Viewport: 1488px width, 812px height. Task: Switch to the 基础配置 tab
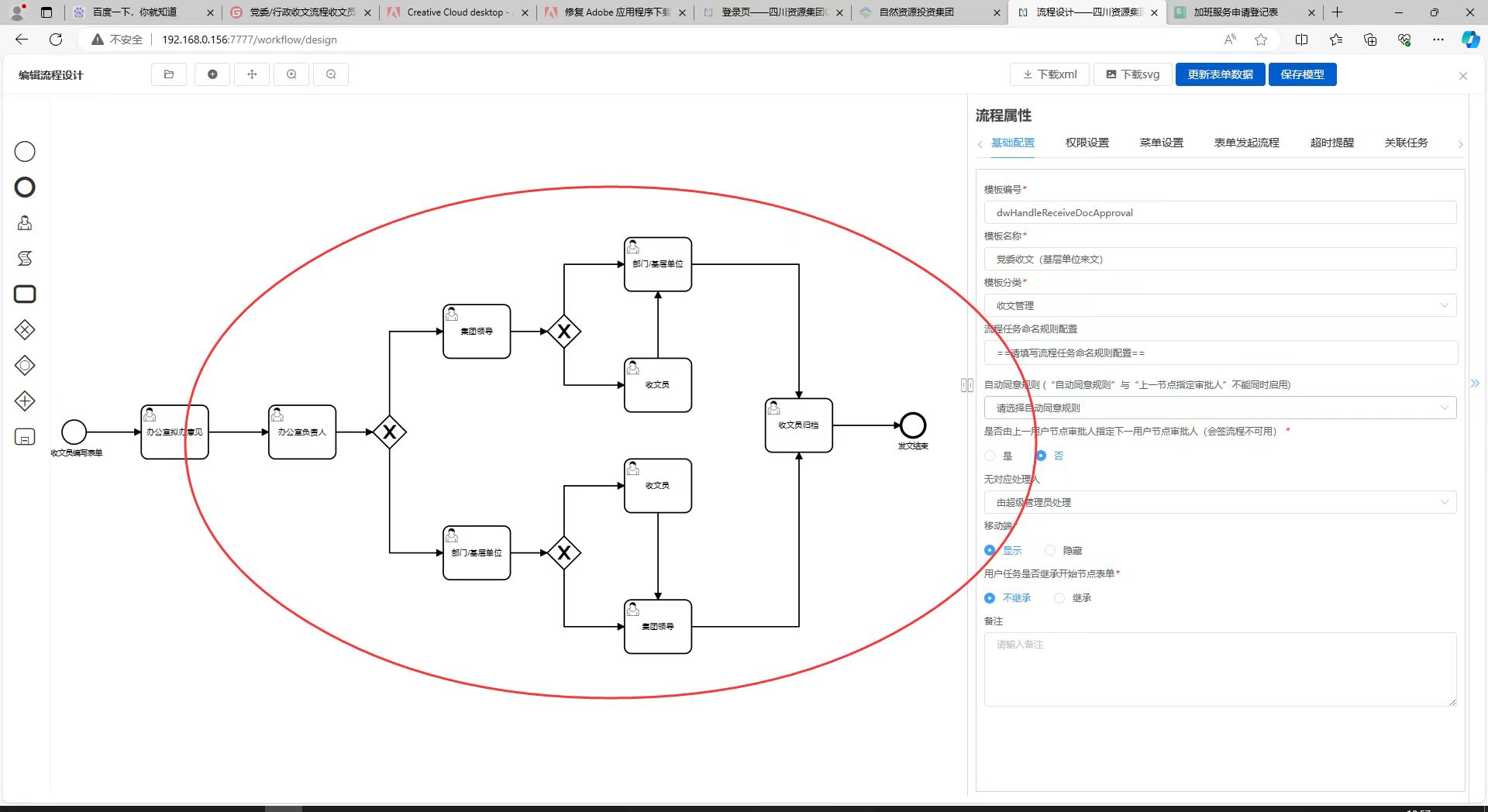(x=1013, y=143)
